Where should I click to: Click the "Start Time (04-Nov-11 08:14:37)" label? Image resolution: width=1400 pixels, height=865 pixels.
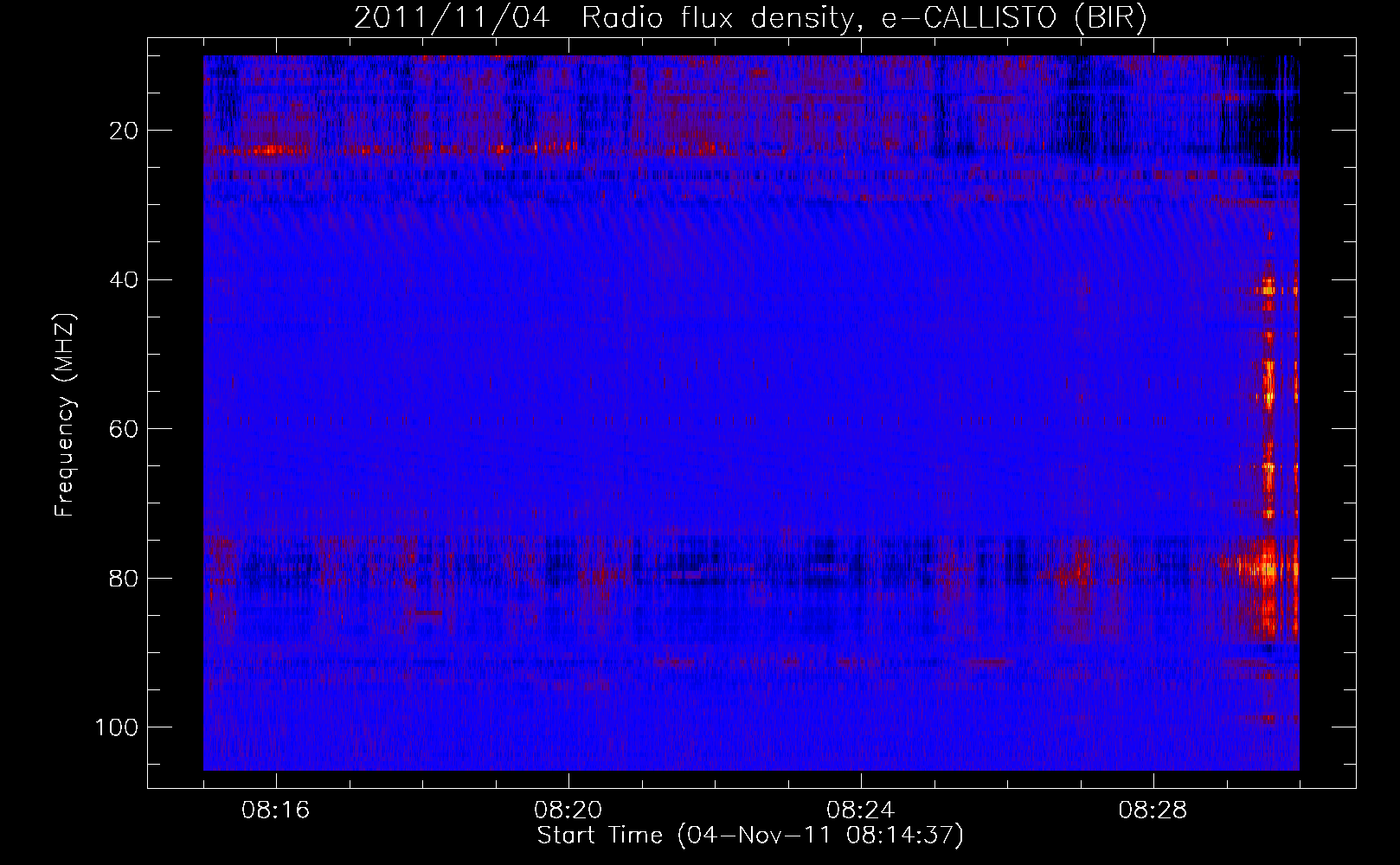click(750, 836)
